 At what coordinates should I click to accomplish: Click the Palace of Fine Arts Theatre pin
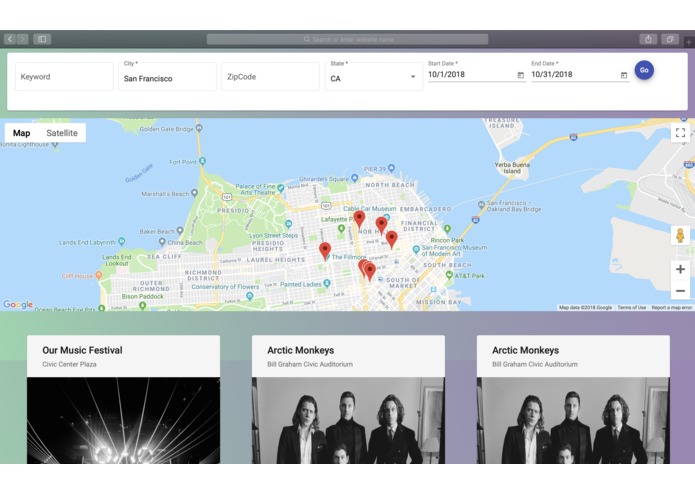point(281,188)
